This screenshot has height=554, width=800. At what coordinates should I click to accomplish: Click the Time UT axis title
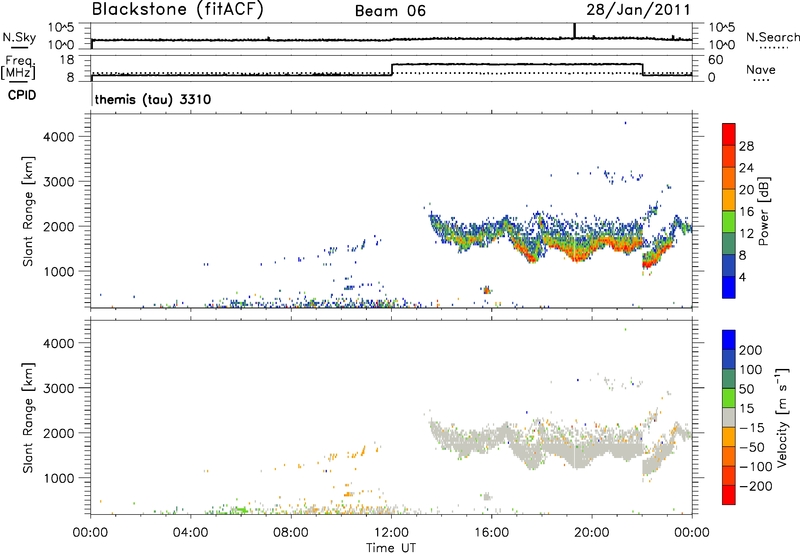pos(391,547)
